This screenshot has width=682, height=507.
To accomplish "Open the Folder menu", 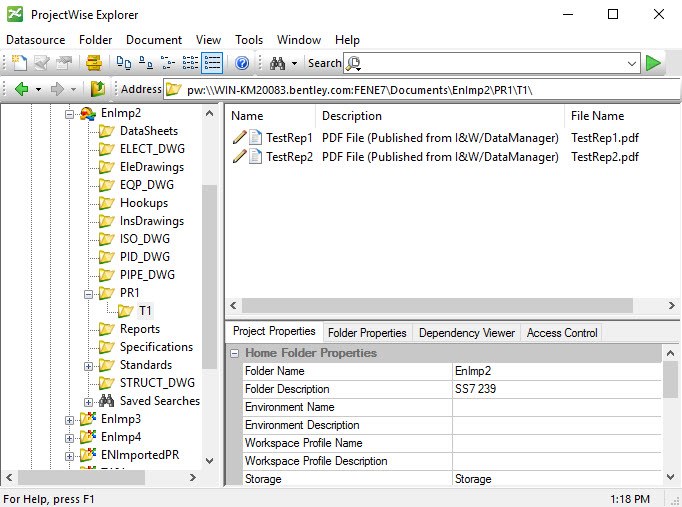I will pyautogui.click(x=96, y=40).
